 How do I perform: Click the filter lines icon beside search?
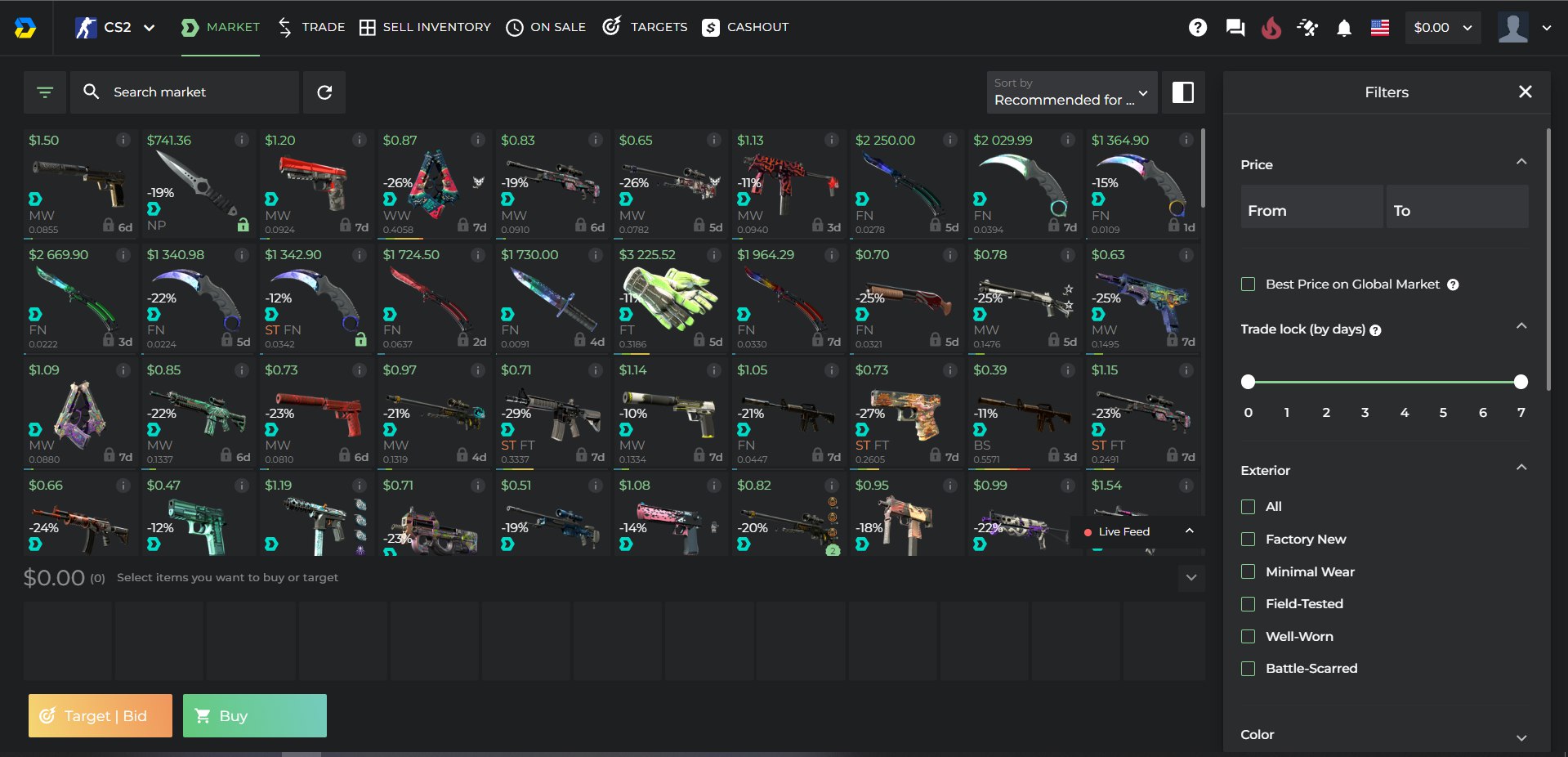coord(45,92)
